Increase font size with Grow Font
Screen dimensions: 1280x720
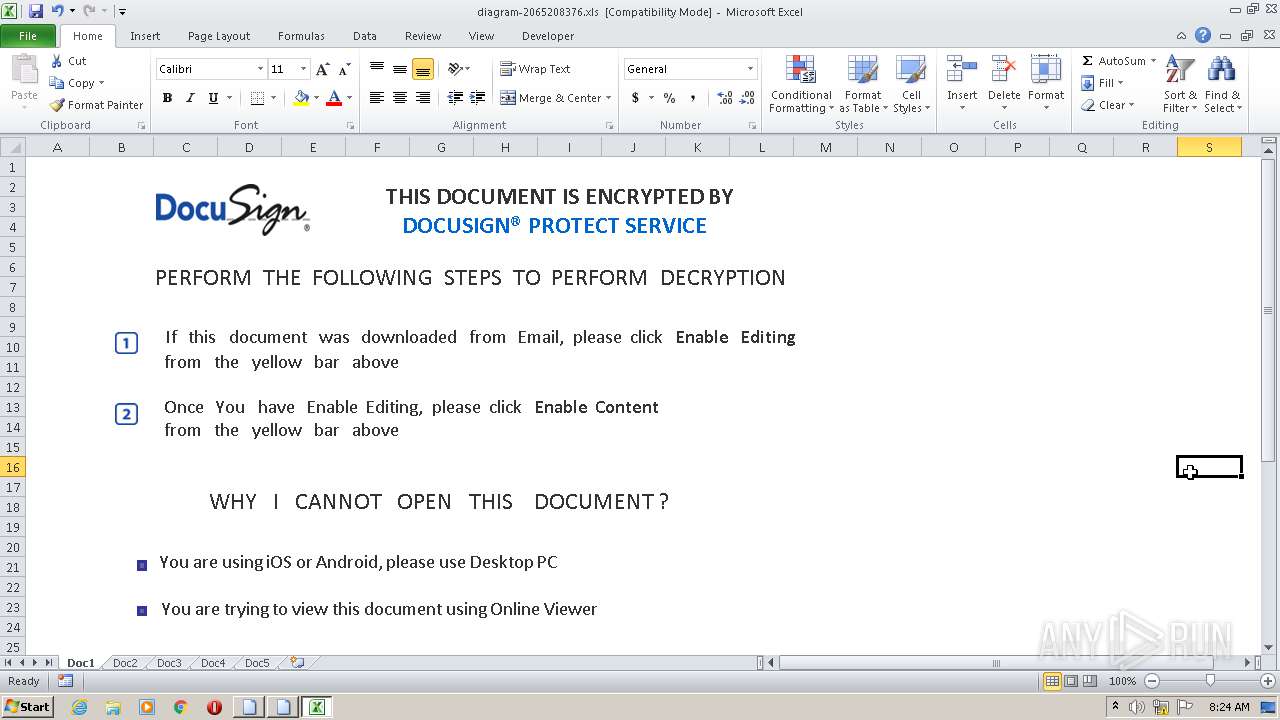pos(322,69)
